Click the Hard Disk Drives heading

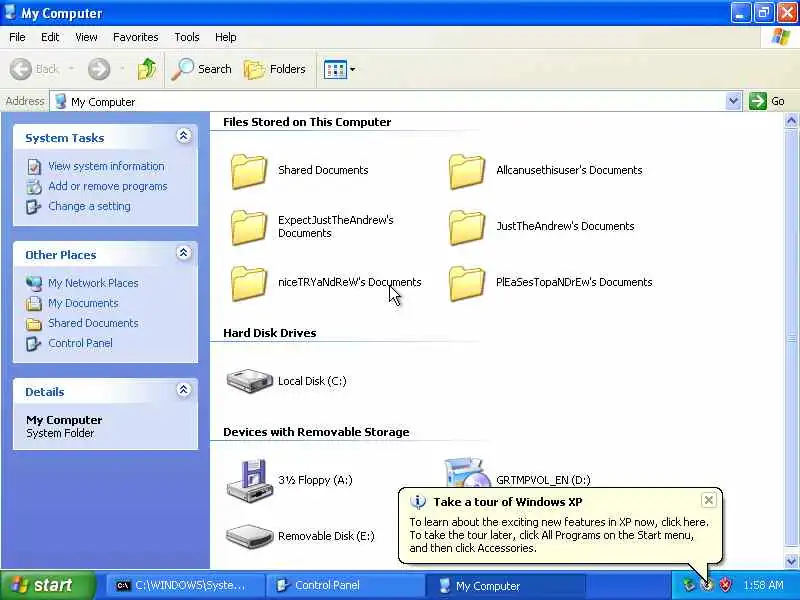click(x=269, y=333)
